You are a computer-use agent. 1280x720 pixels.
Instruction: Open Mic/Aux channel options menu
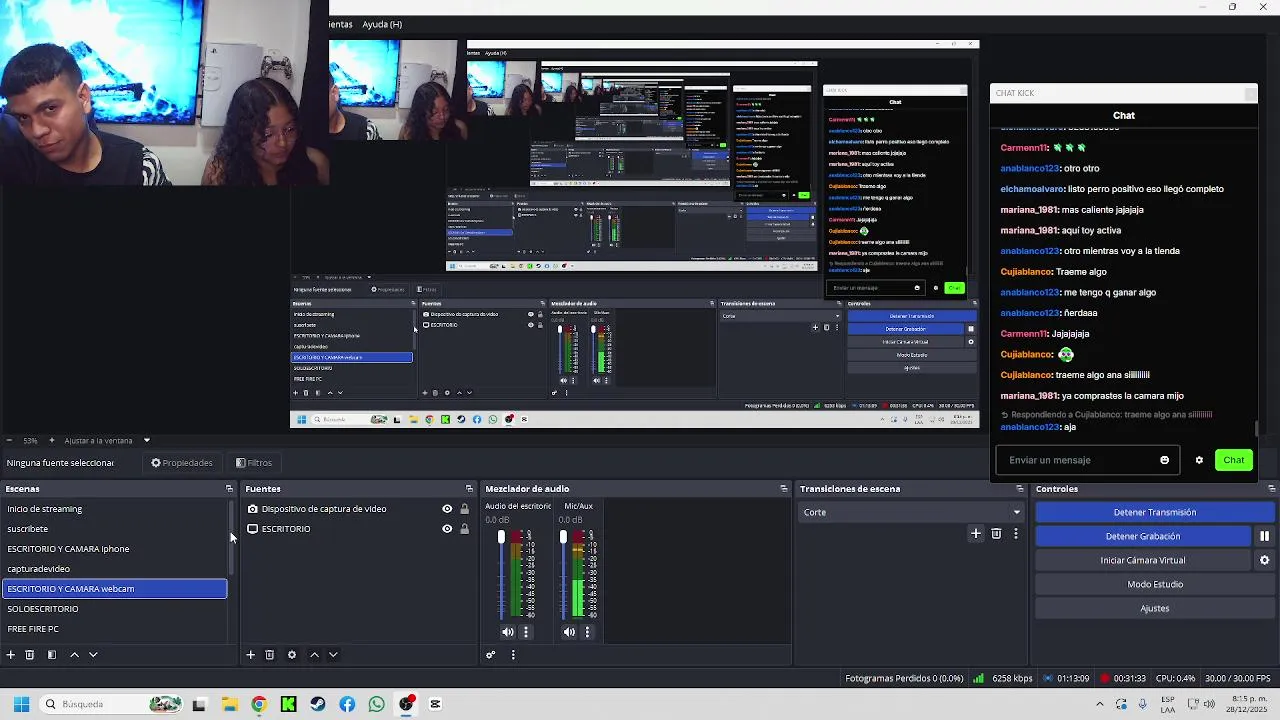click(587, 632)
